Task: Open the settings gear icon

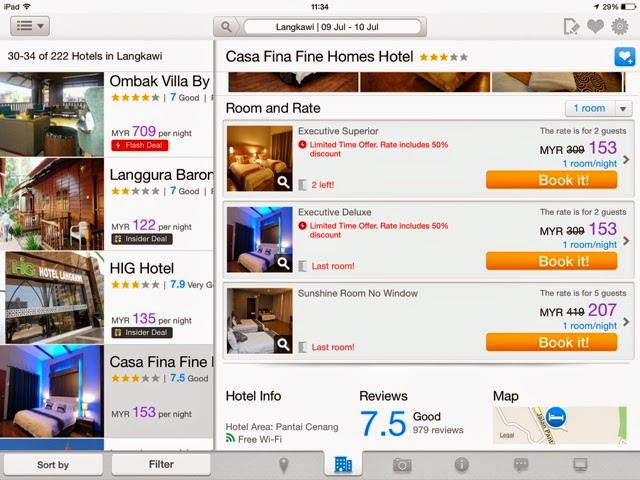Action: coord(620,27)
